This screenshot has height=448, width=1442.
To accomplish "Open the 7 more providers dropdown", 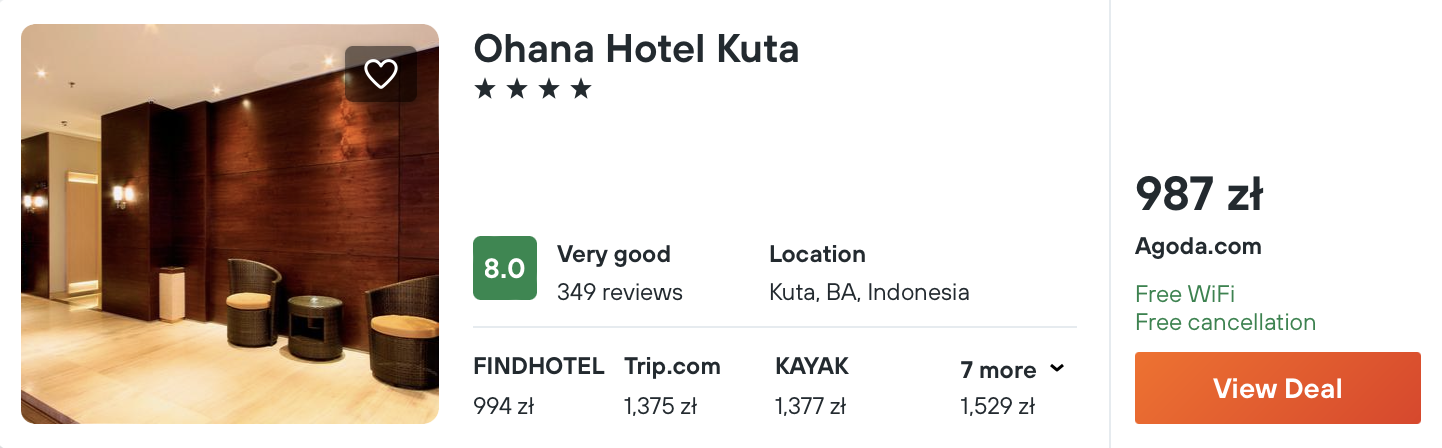I will (x=998, y=370).
